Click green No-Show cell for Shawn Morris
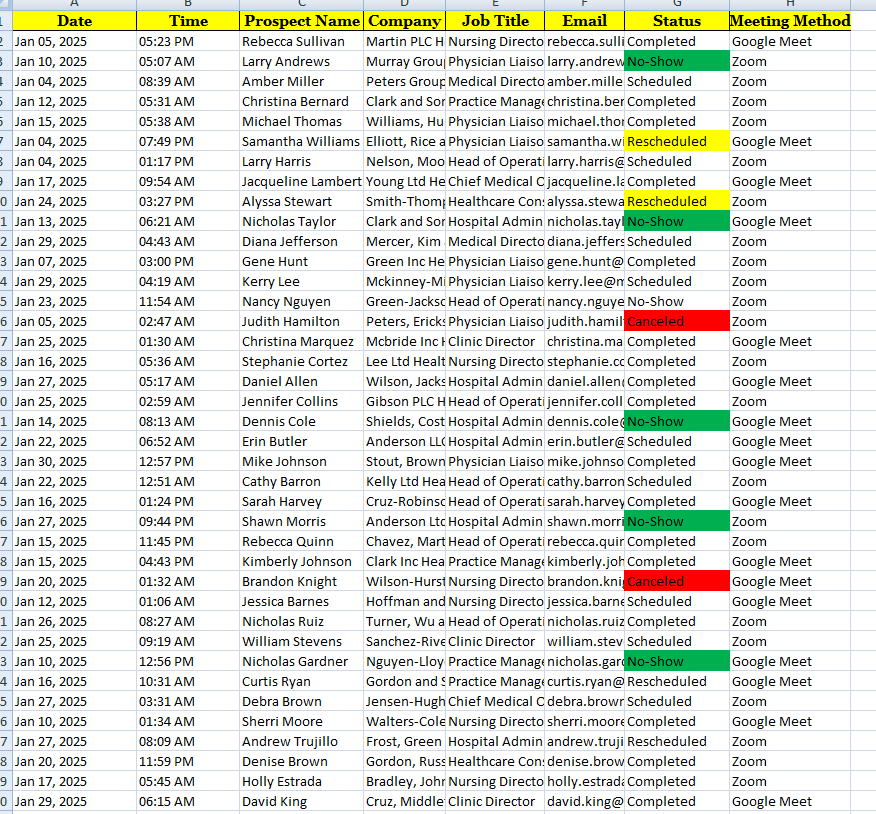876x814 pixels. tap(676, 522)
